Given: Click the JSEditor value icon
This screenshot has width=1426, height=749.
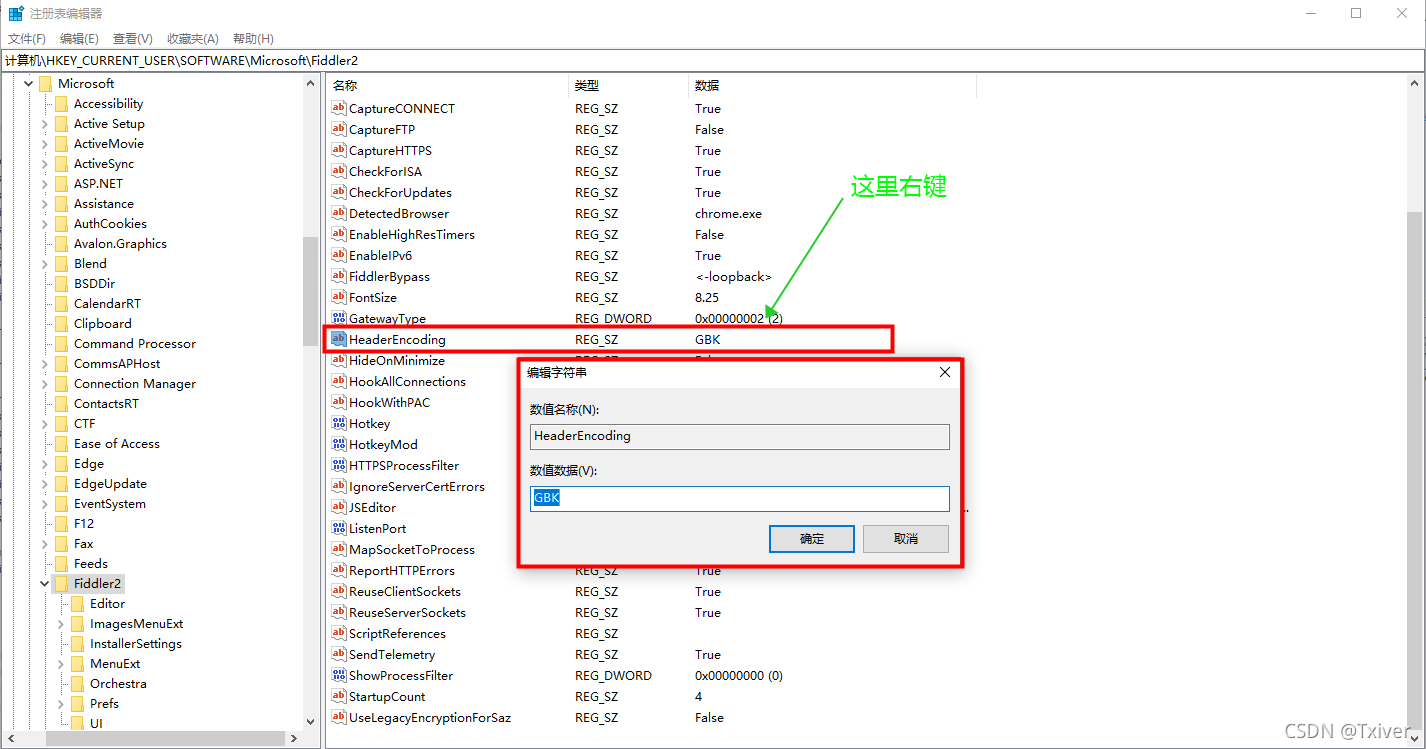Looking at the screenshot, I should [x=338, y=507].
